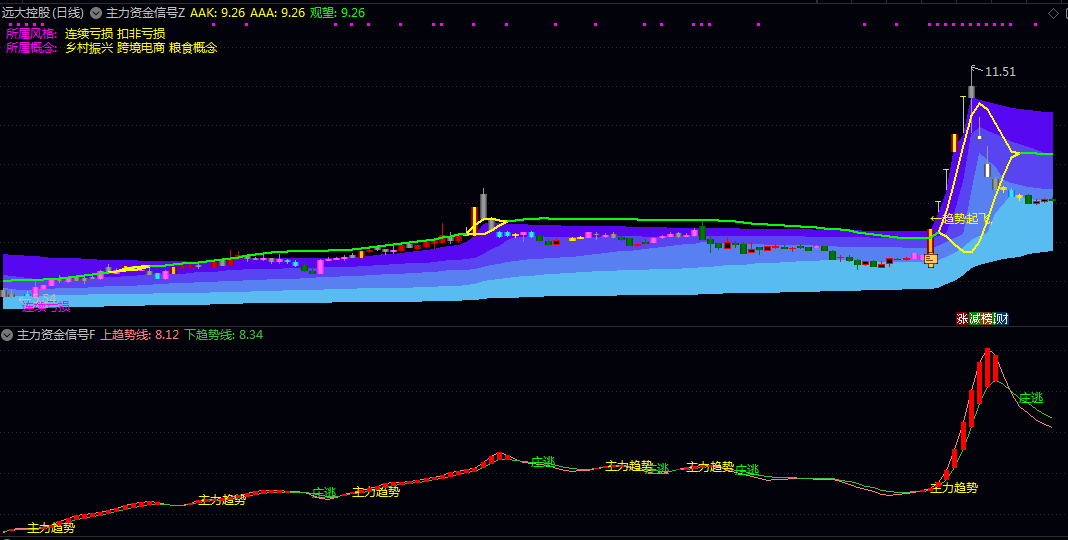The width and height of the screenshot is (1068, 540).
Task: Click the magenta 连续亏损 marker on chart
Action: 46,306
